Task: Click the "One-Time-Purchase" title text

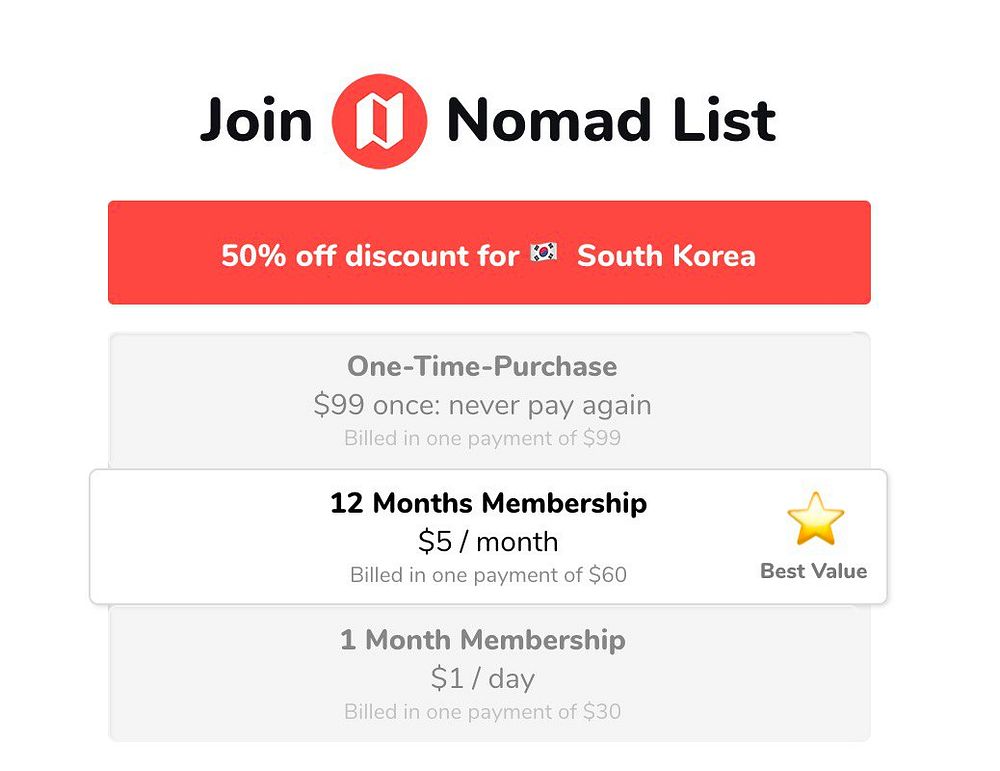Action: [482, 366]
